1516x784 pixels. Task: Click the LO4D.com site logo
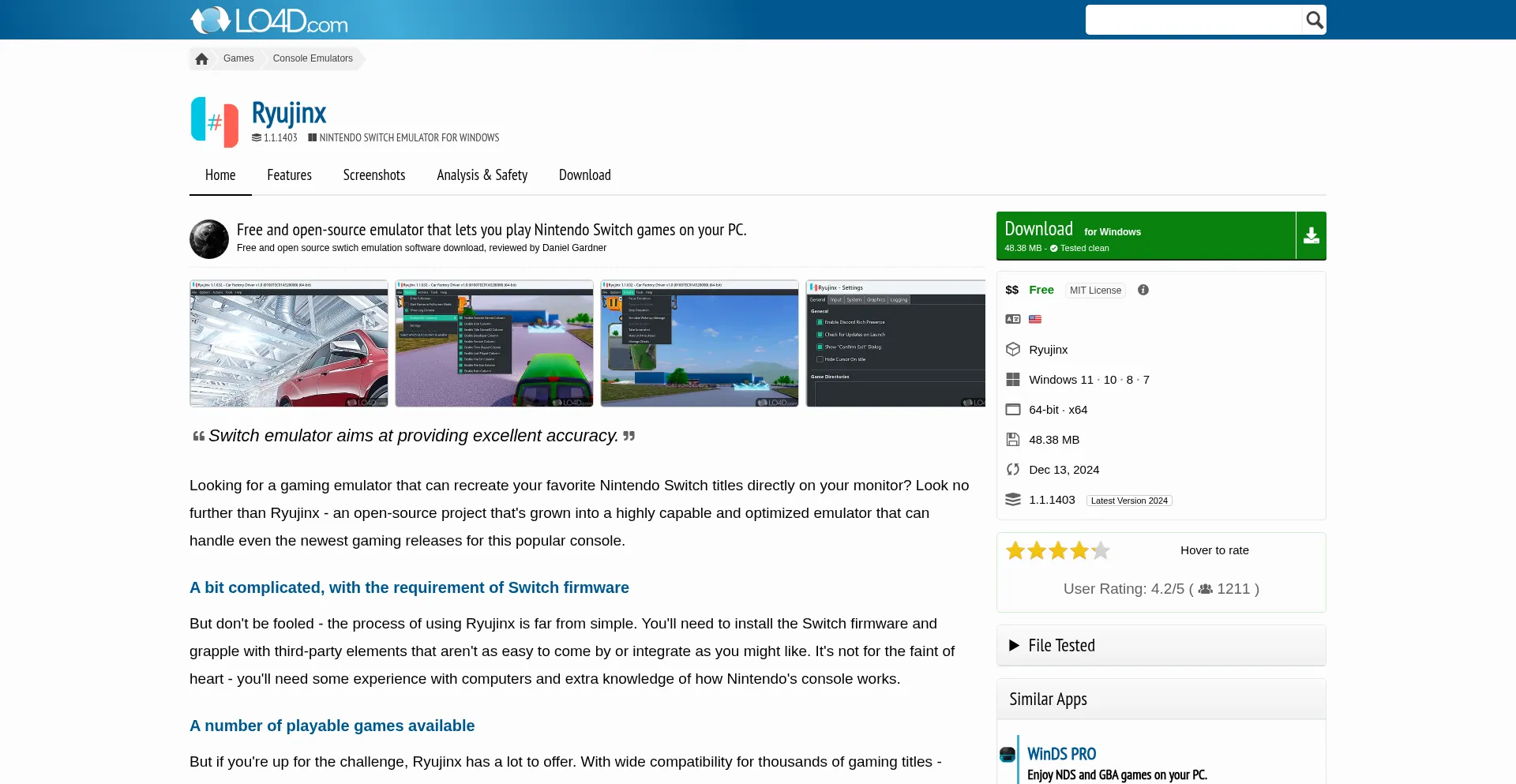268,21
